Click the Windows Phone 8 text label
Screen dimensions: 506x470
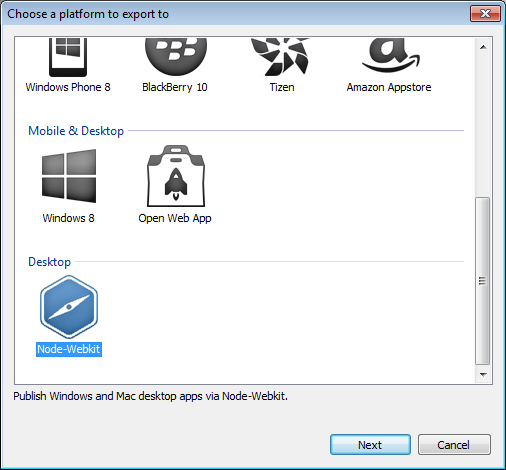coord(68,87)
